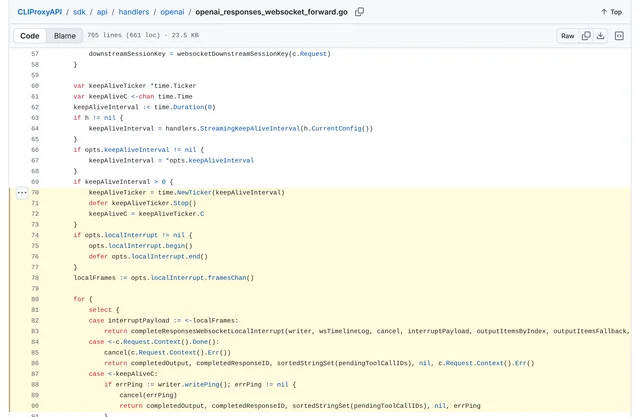
Task: Click line number 57
Action: click(35, 54)
